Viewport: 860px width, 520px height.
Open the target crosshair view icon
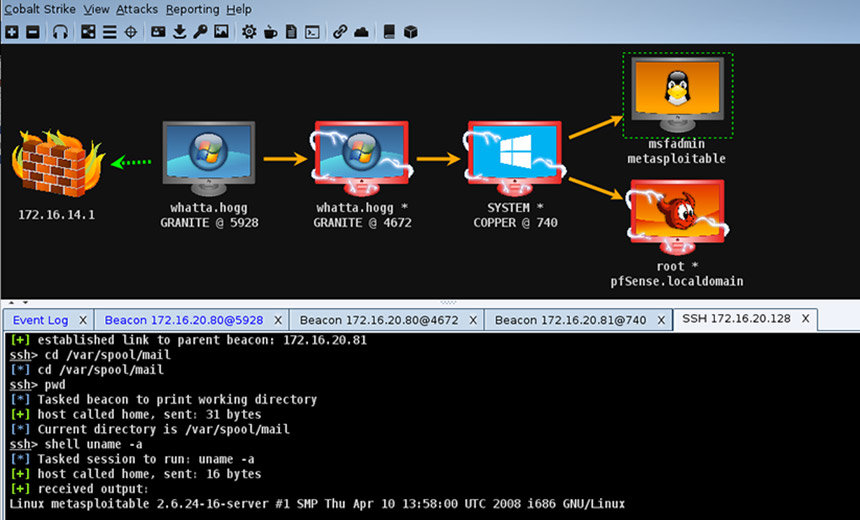click(130, 32)
